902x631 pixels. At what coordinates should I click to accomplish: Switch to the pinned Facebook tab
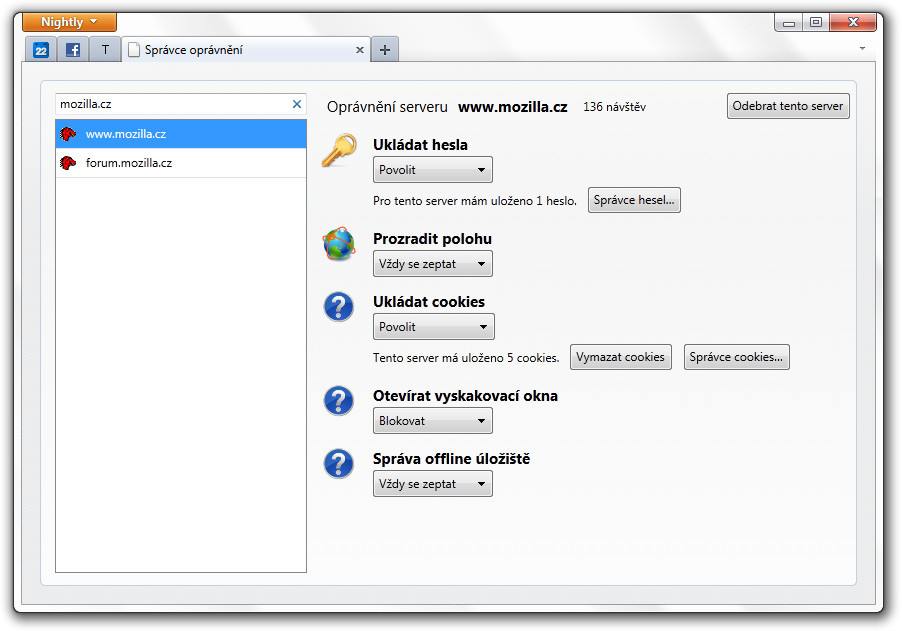[72, 50]
